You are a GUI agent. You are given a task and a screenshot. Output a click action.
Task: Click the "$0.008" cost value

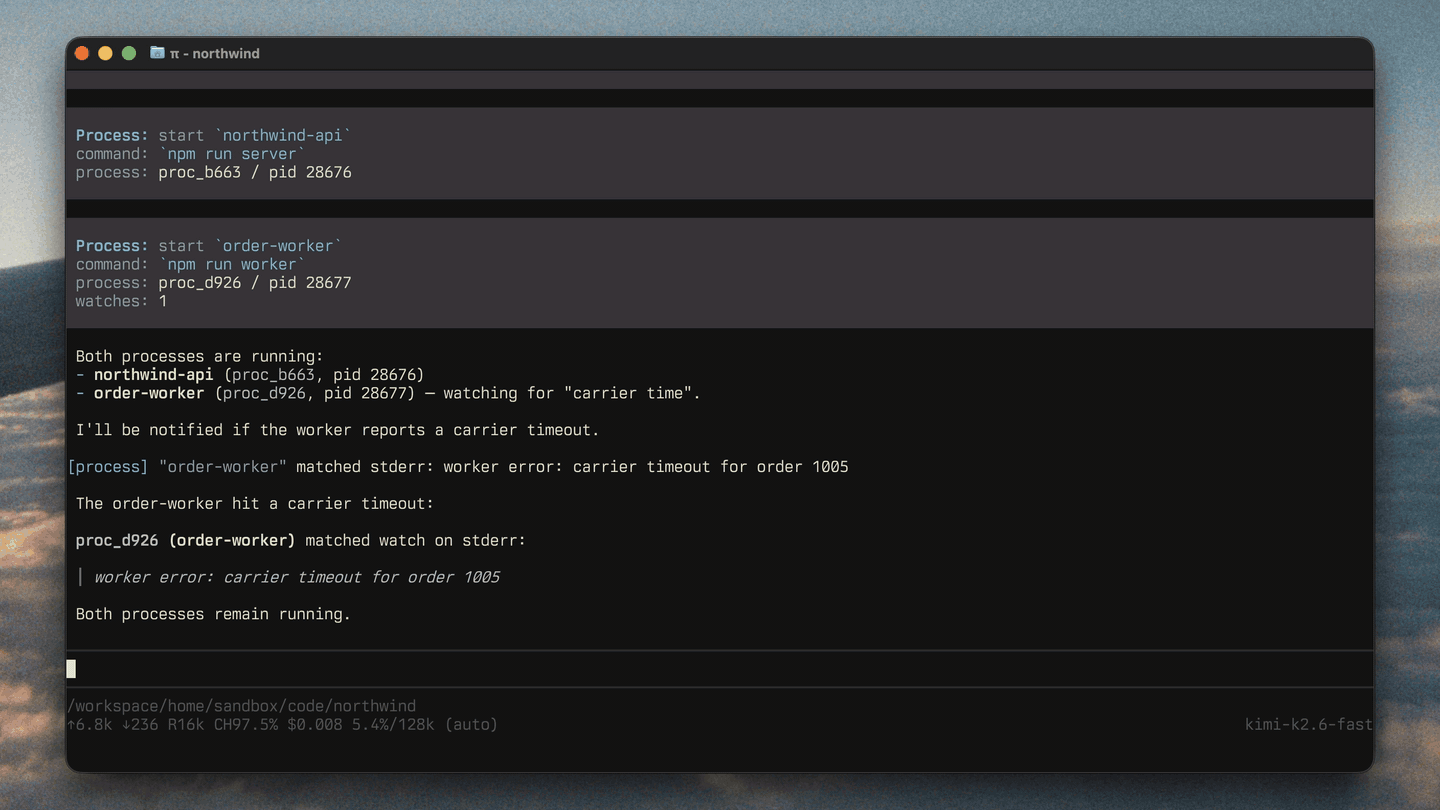pyautogui.click(x=315, y=724)
